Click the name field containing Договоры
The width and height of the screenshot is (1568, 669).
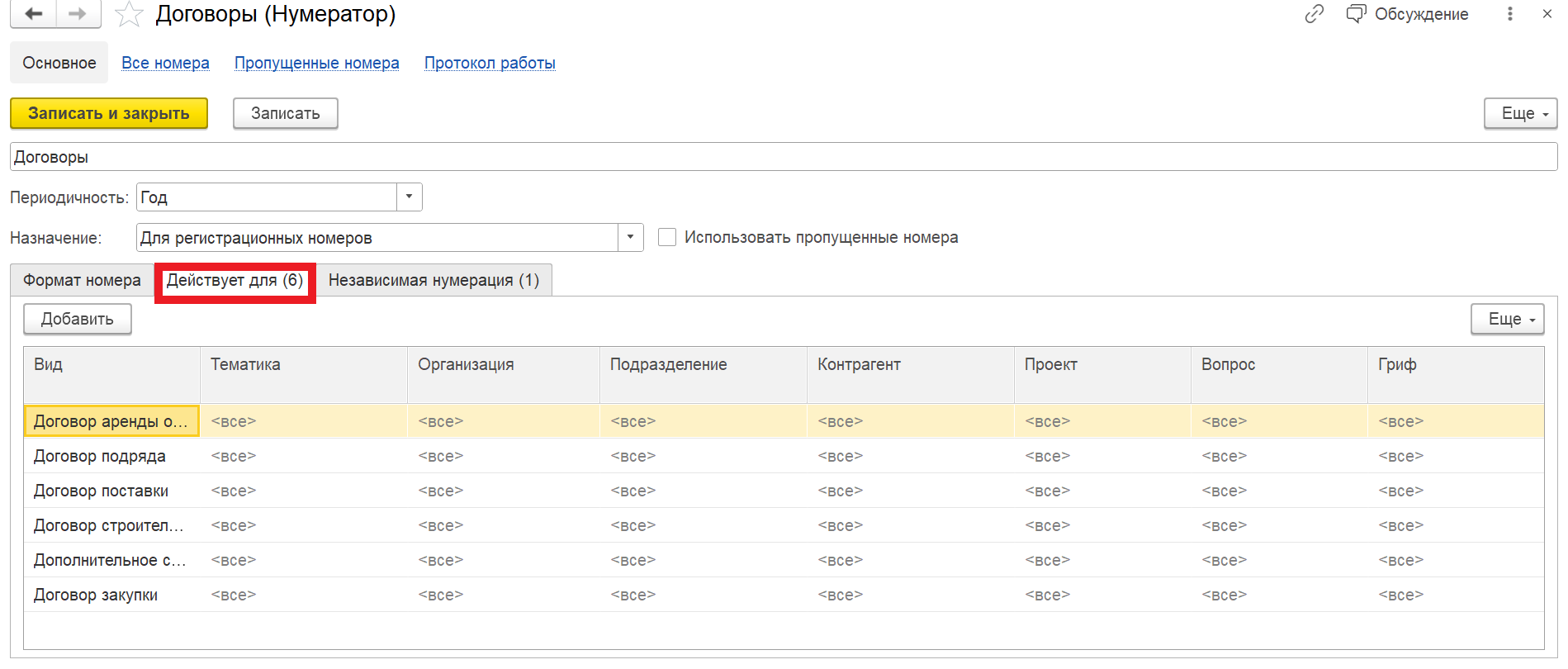(783, 157)
